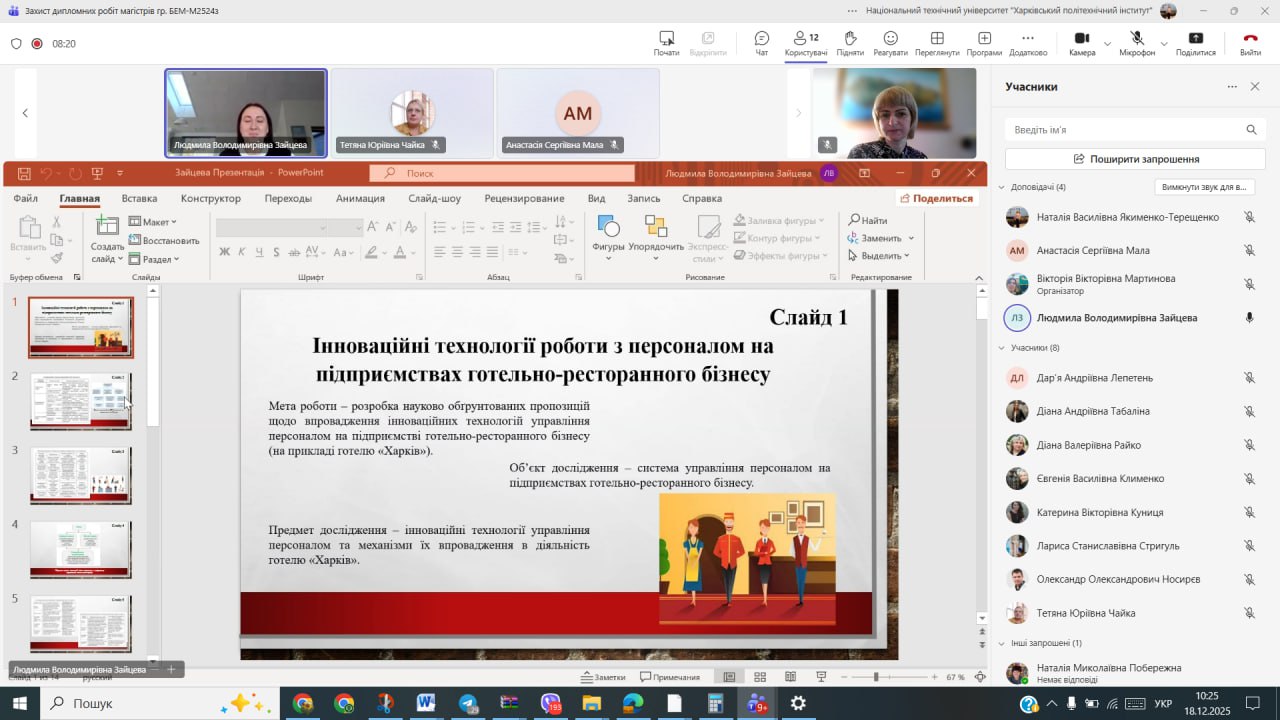The height and width of the screenshot is (720, 1280).
Task: Click the Raise hand icon
Action: [850, 43]
